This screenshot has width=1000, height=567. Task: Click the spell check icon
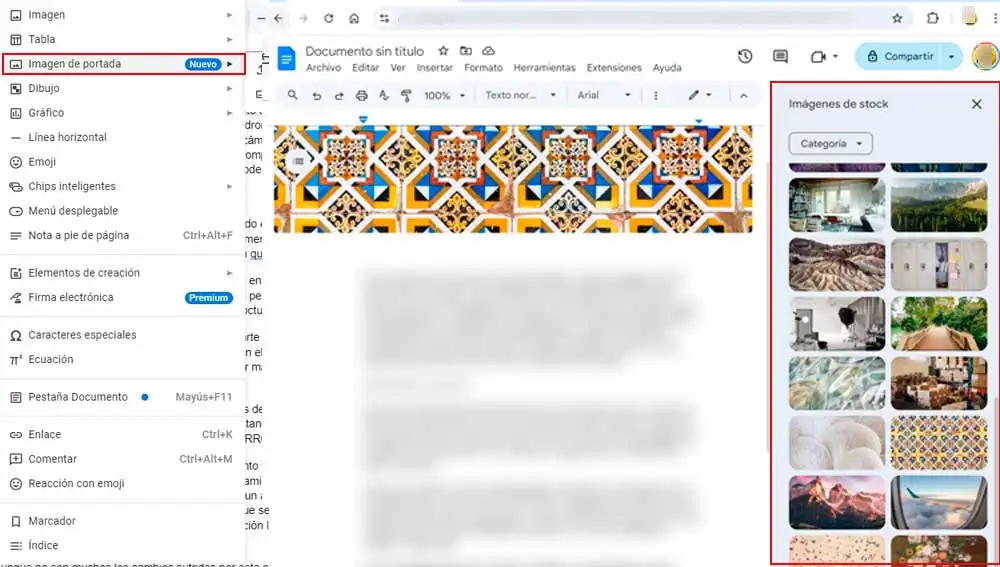pyautogui.click(x=384, y=96)
